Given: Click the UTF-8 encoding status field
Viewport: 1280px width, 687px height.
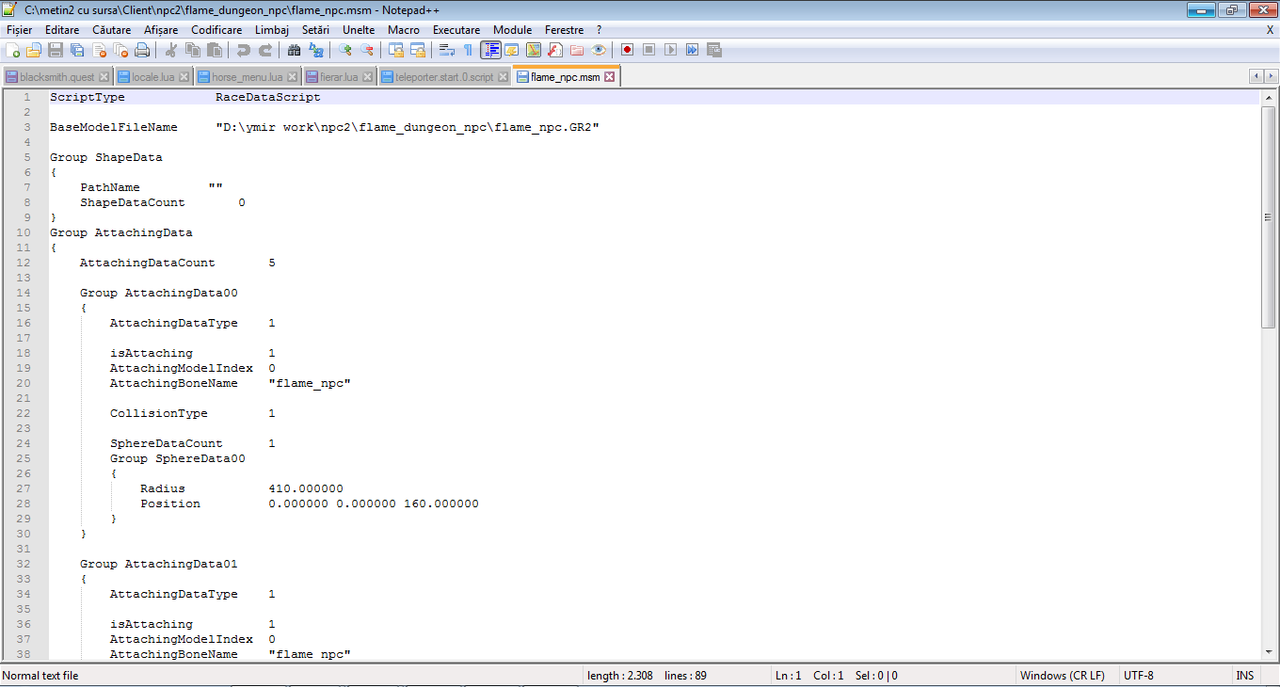Looking at the screenshot, I should click(x=1138, y=676).
